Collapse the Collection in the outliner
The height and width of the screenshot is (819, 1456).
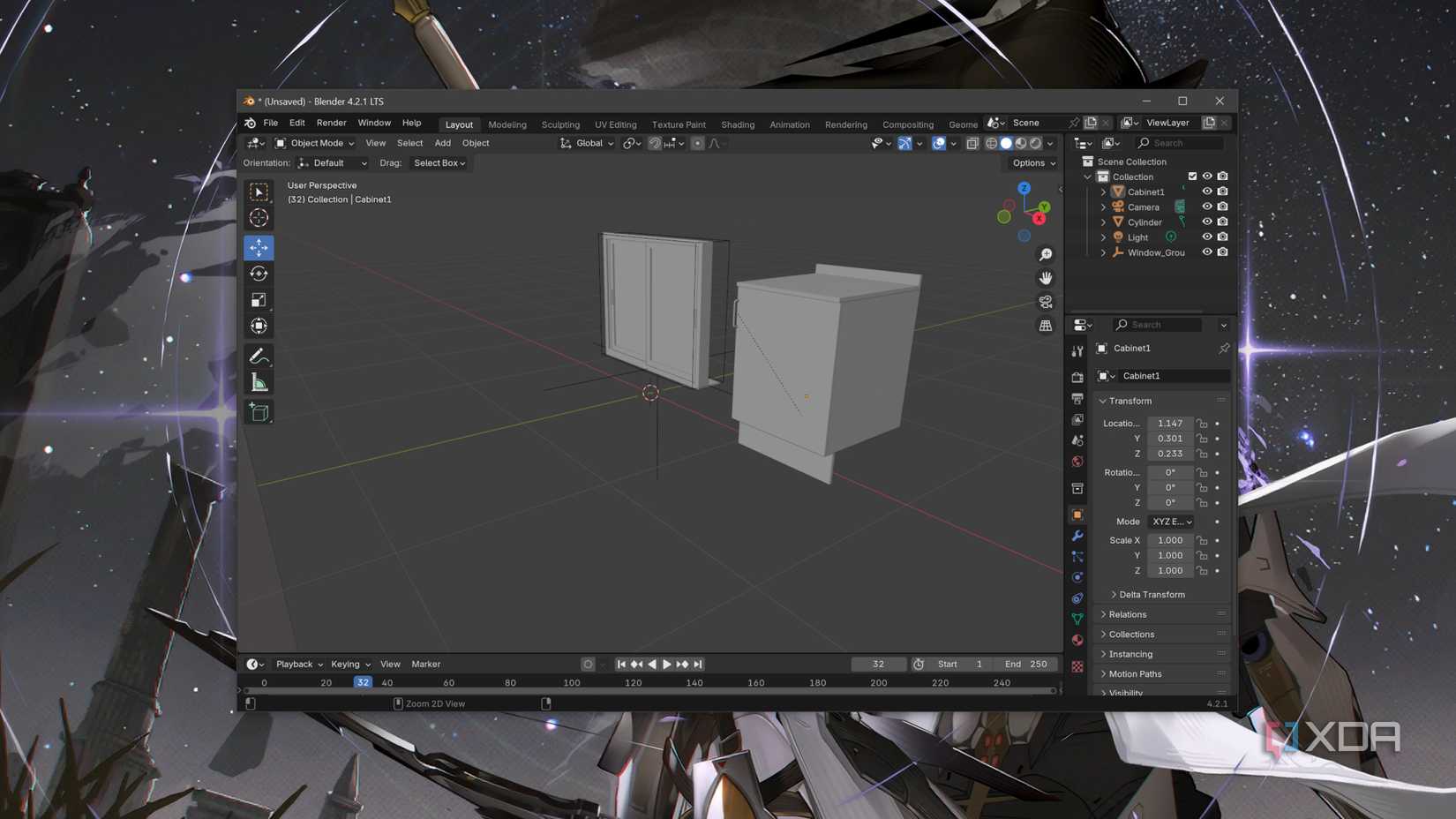[1088, 176]
